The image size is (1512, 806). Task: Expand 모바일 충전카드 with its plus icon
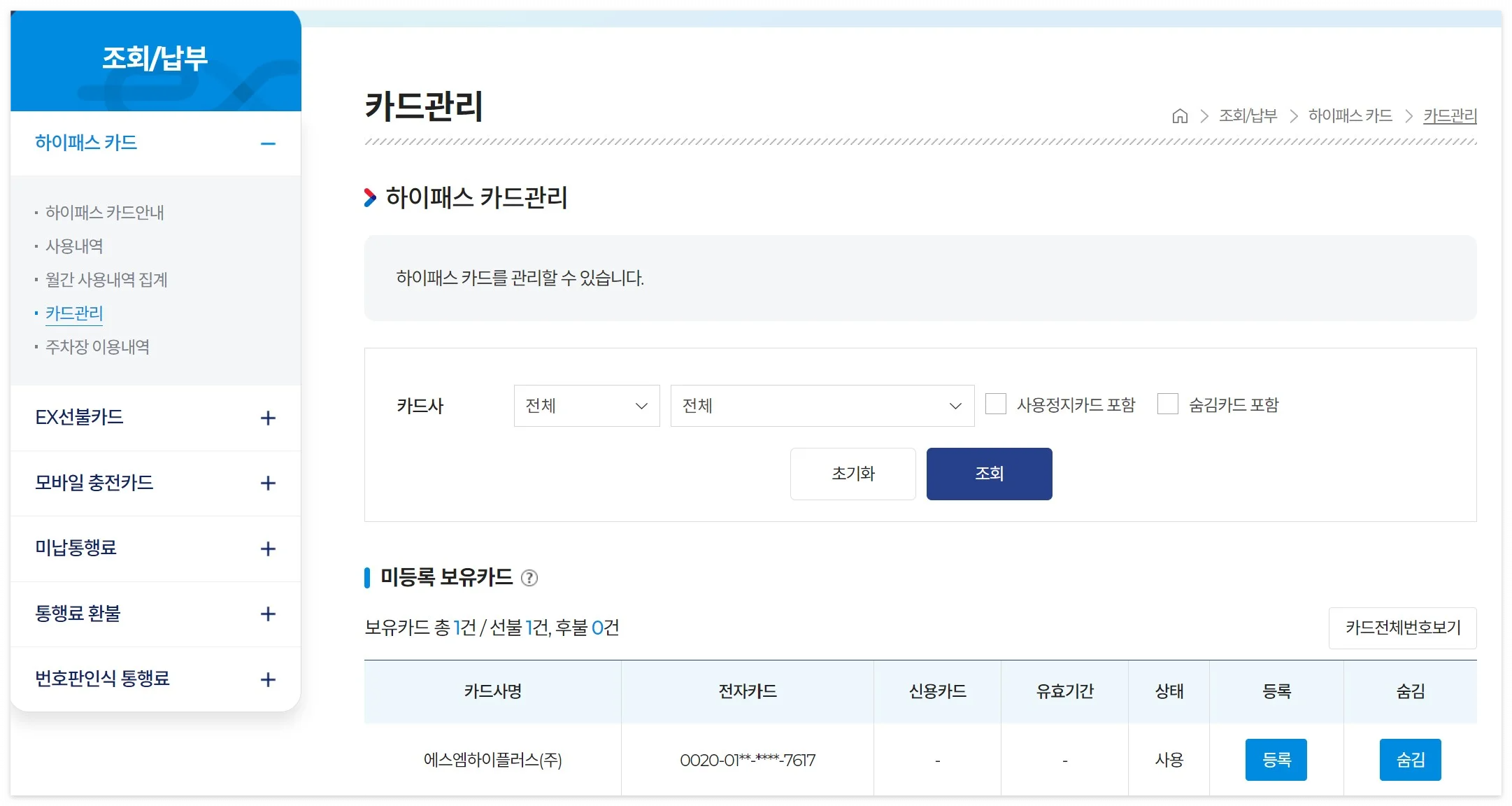(268, 483)
